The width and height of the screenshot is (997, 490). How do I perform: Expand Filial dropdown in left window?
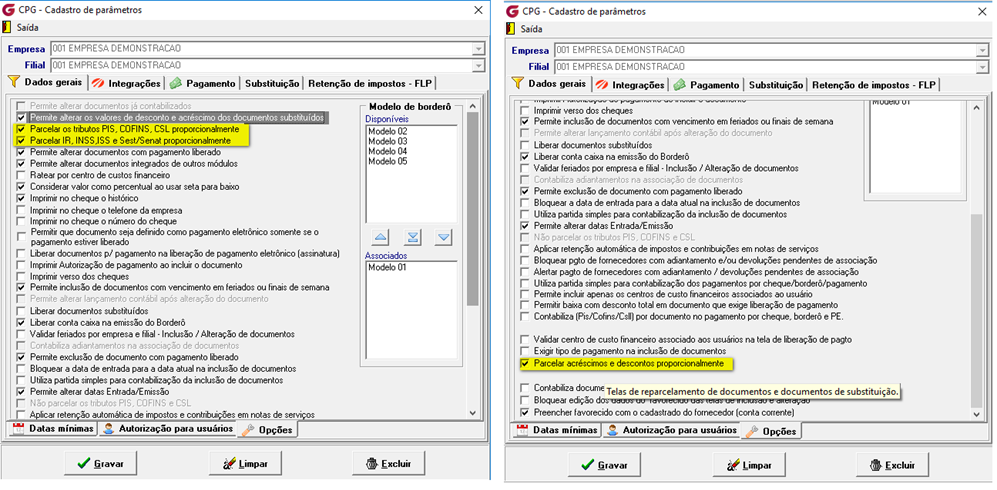tap(478, 65)
